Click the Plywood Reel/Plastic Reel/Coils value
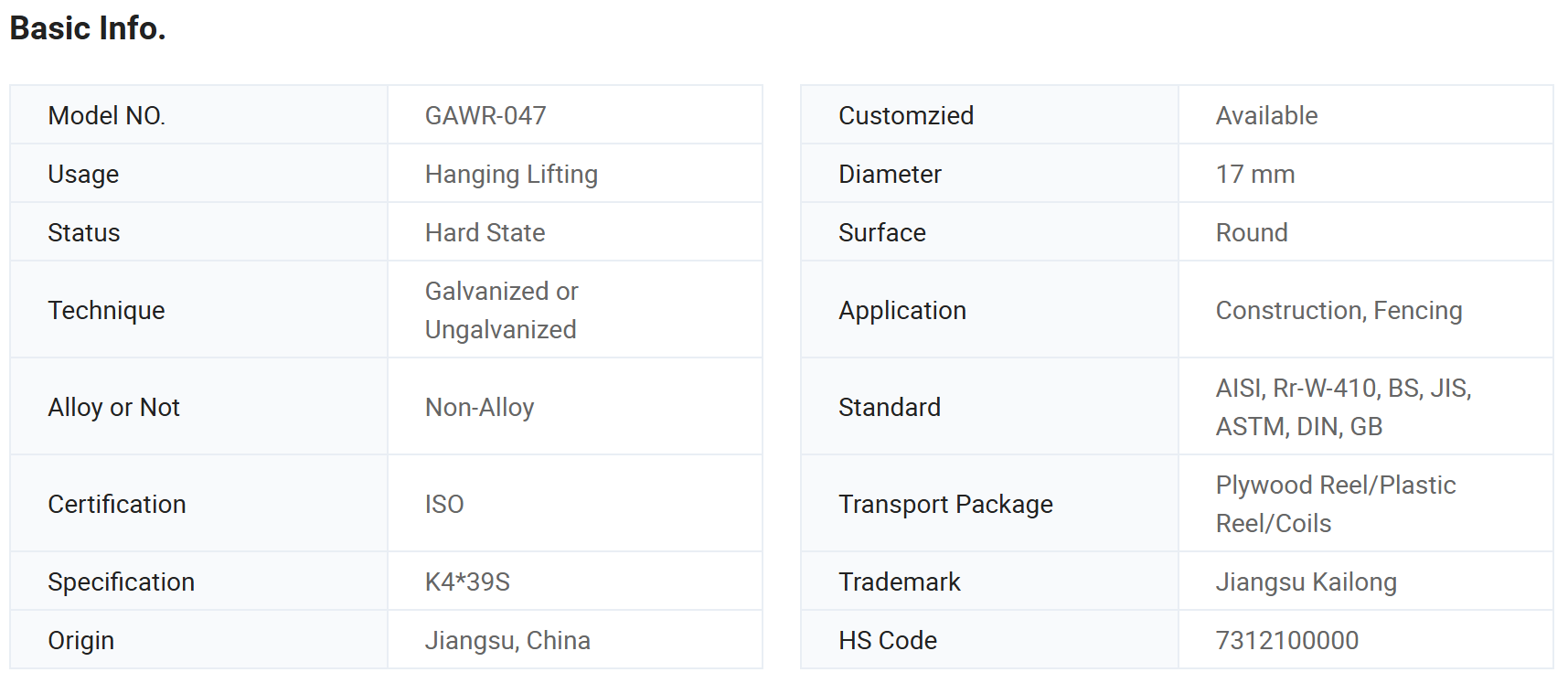Image resolution: width=1568 pixels, height=683 pixels. [1336, 504]
